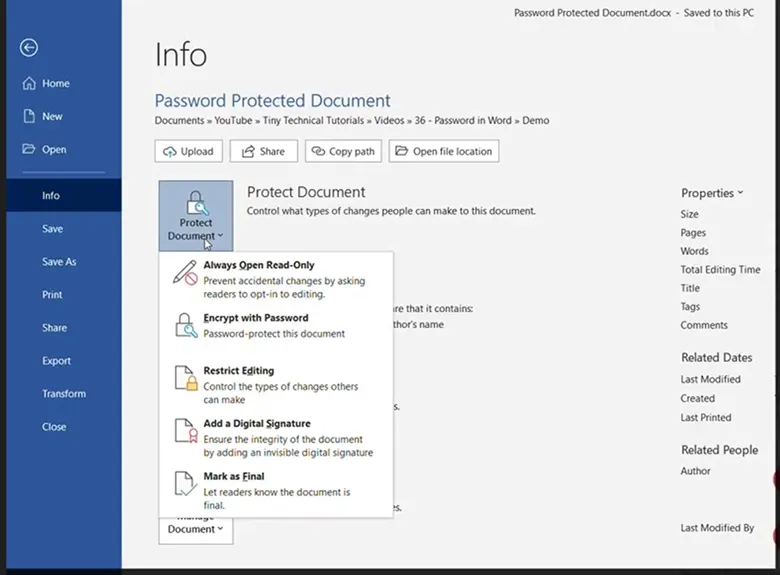Viewport: 780px width, 575px height.
Task: Click the 'Comments' property label
Action: 704,325
